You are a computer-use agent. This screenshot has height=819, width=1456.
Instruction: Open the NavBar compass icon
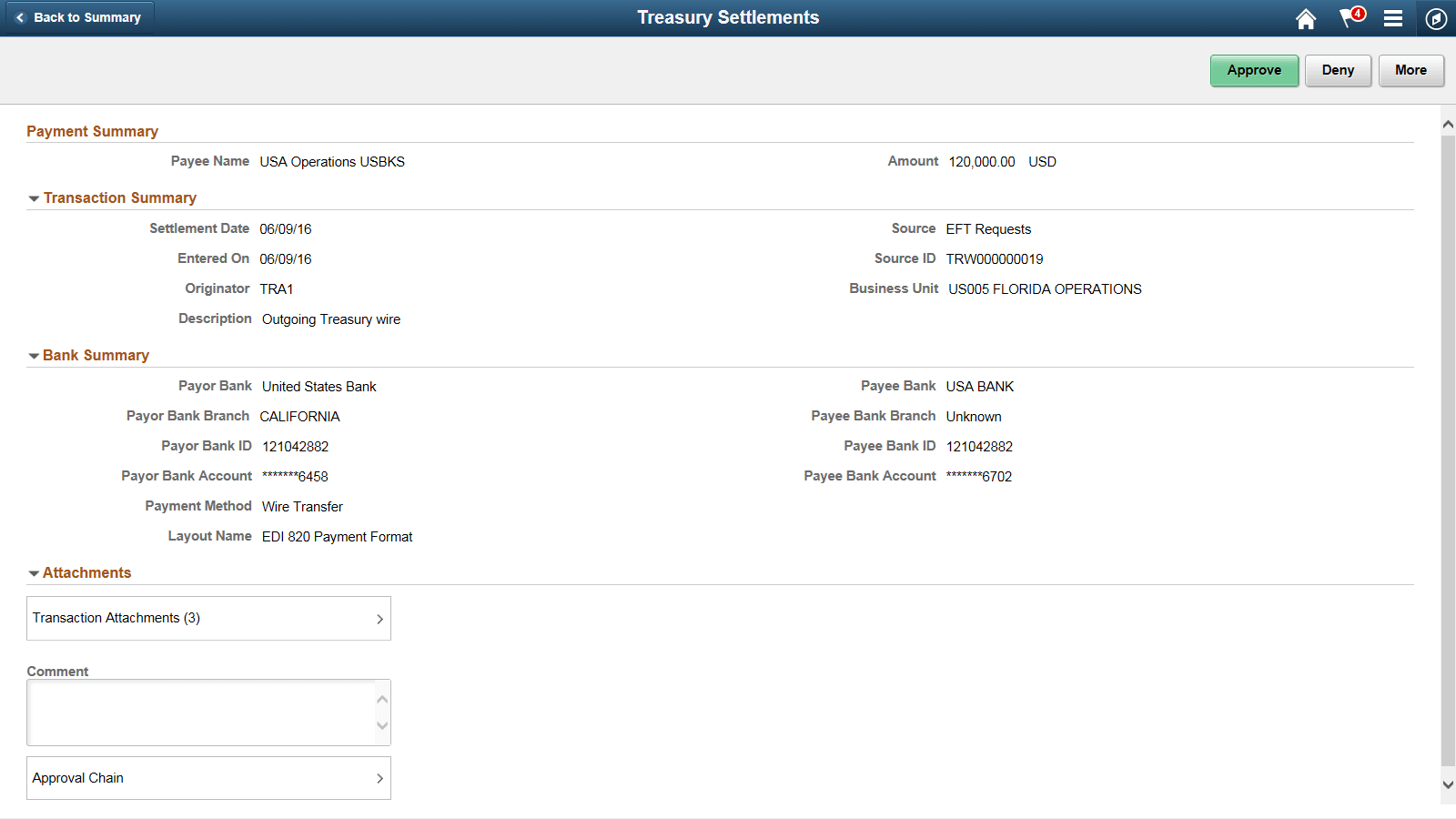pos(1436,18)
